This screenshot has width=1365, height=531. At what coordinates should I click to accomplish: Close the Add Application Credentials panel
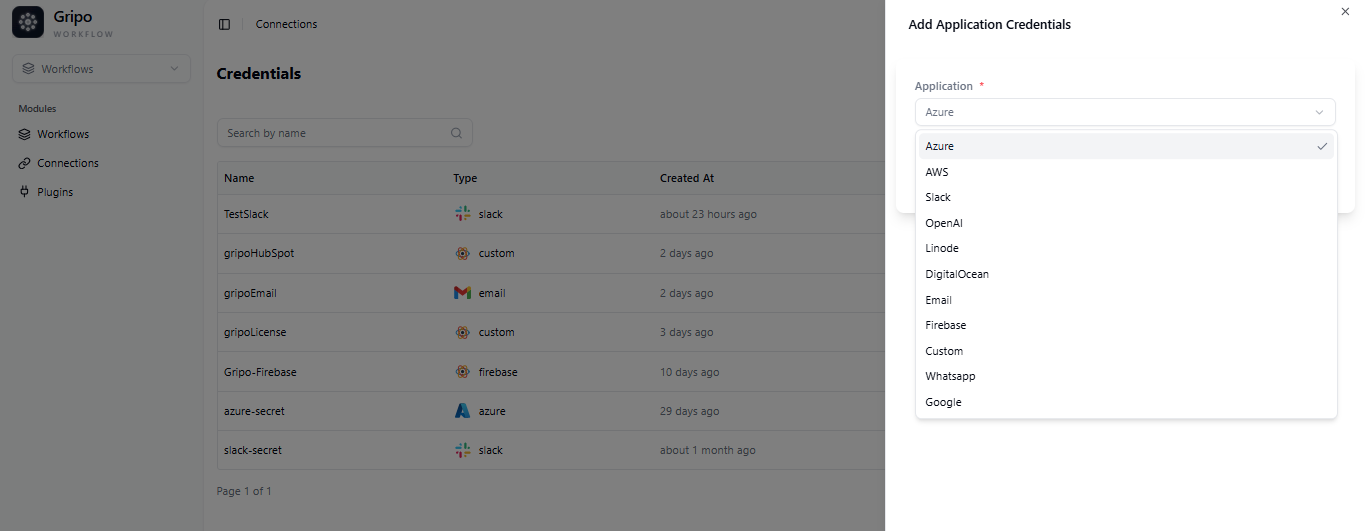click(1344, 11)
